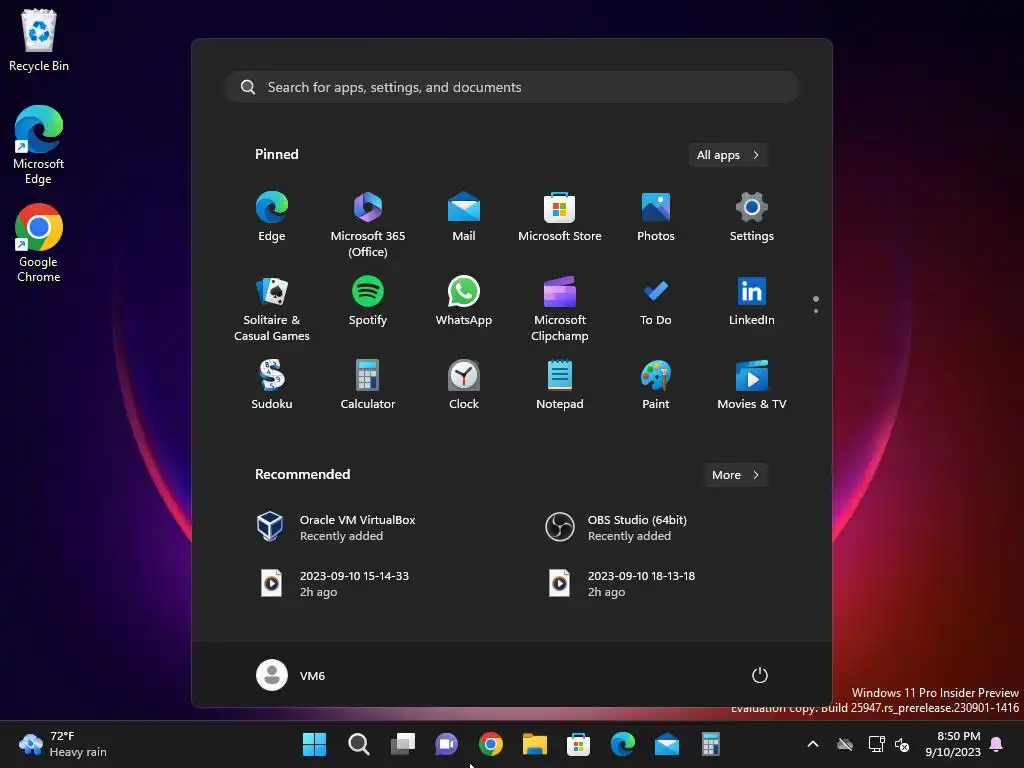Open the clock showing 8:50 PM

953,744
